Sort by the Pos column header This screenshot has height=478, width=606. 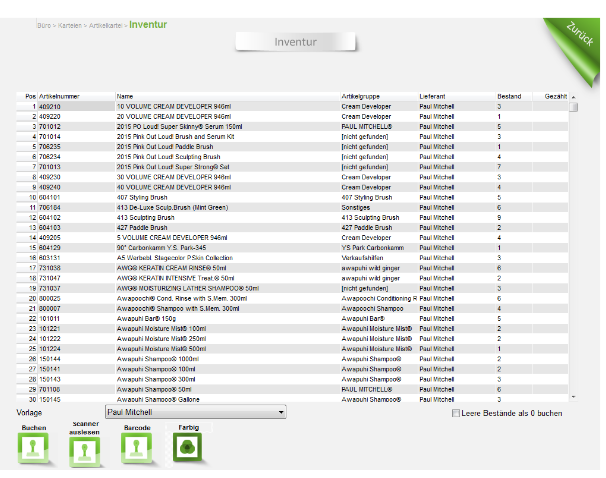[27, 96]
